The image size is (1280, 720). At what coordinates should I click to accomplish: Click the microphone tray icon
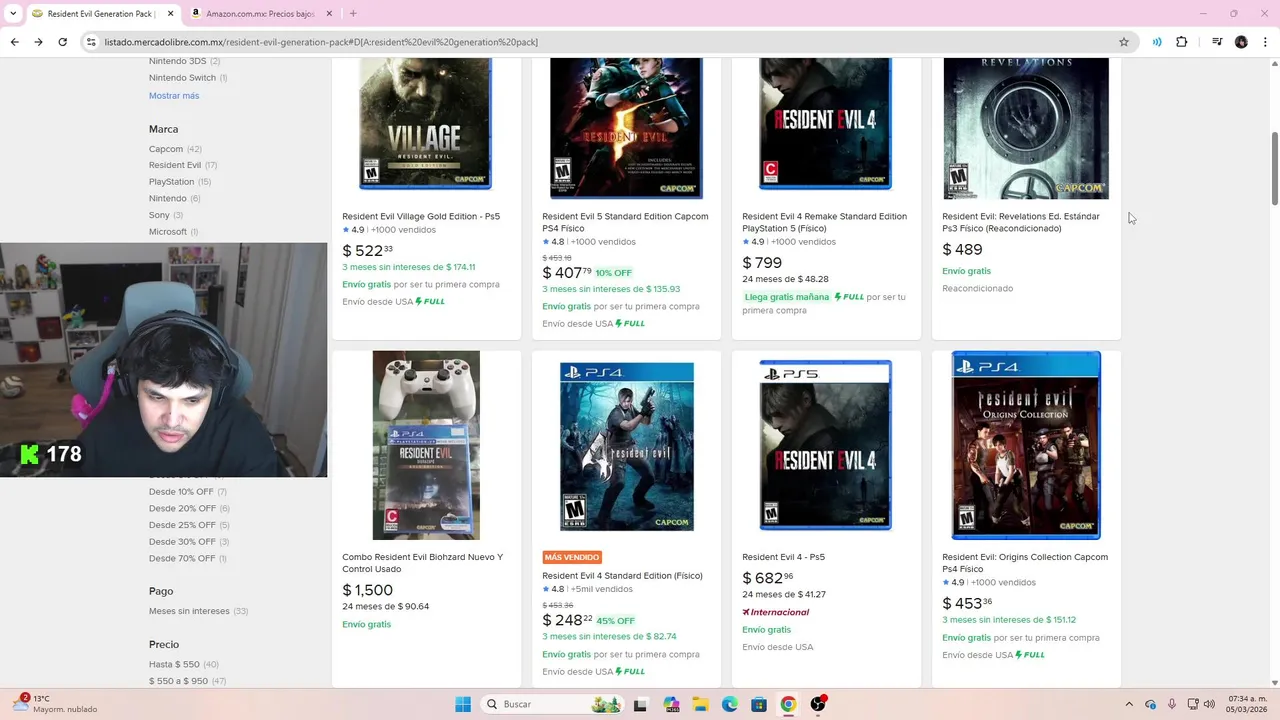pyautogui.click(x=1172, y=704)
